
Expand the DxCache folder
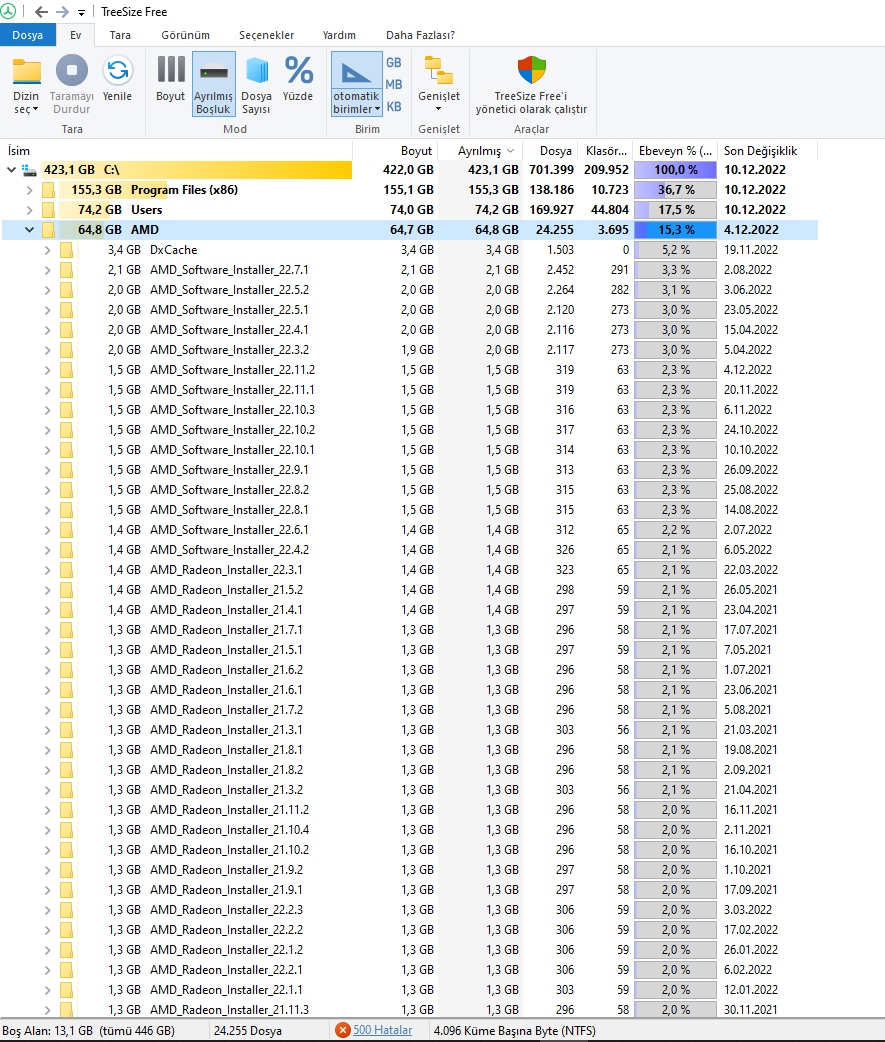coord(47,250)
